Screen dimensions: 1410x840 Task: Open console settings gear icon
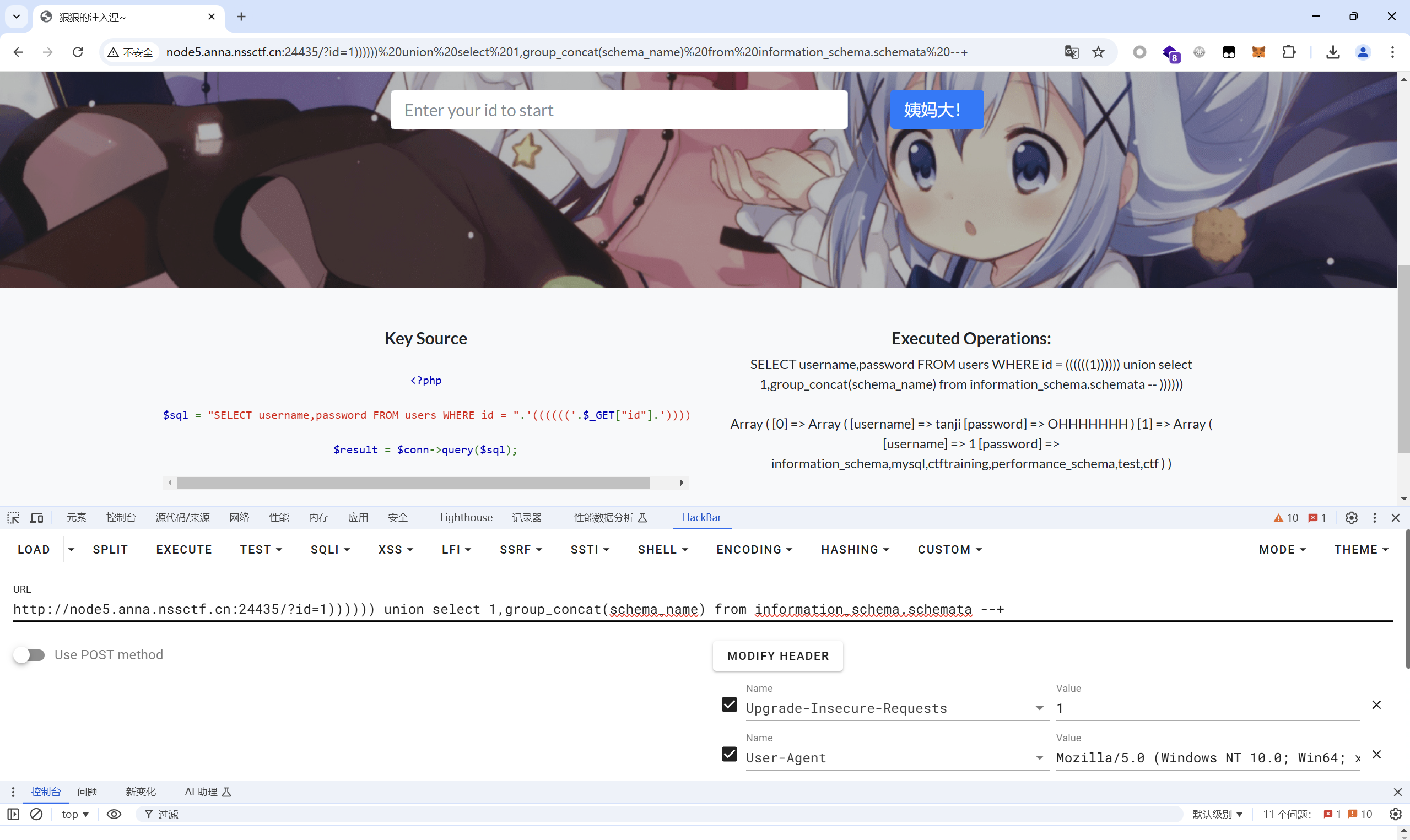point(1395,814)
